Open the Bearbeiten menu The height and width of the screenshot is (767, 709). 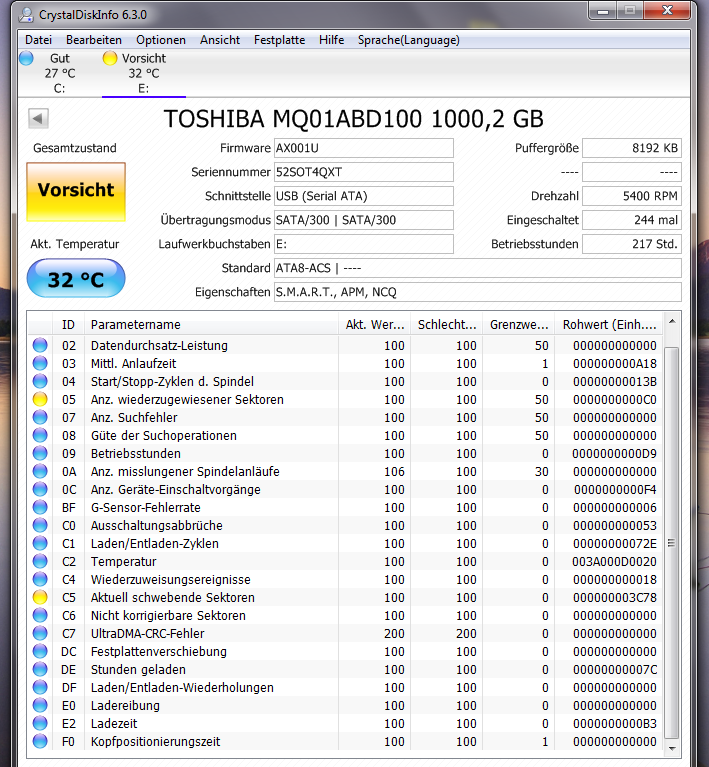(x=93, y=40)
